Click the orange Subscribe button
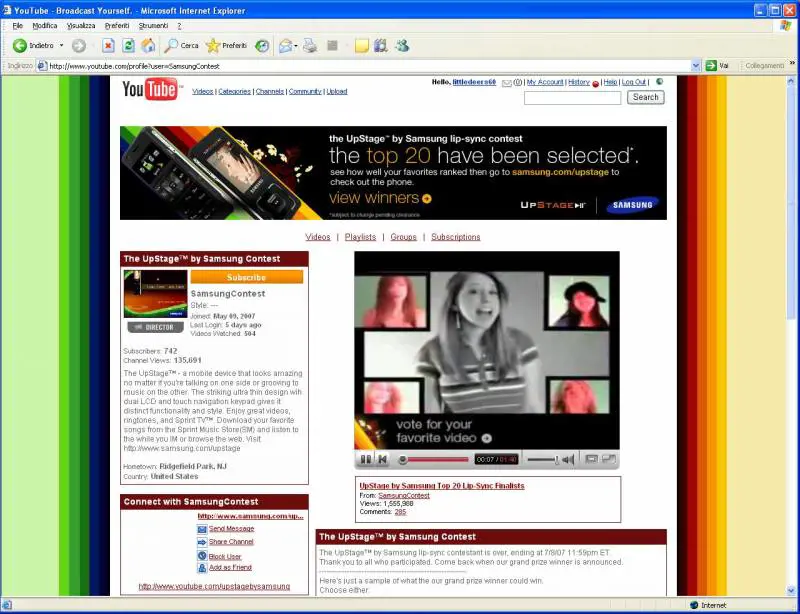 point(246,277)
